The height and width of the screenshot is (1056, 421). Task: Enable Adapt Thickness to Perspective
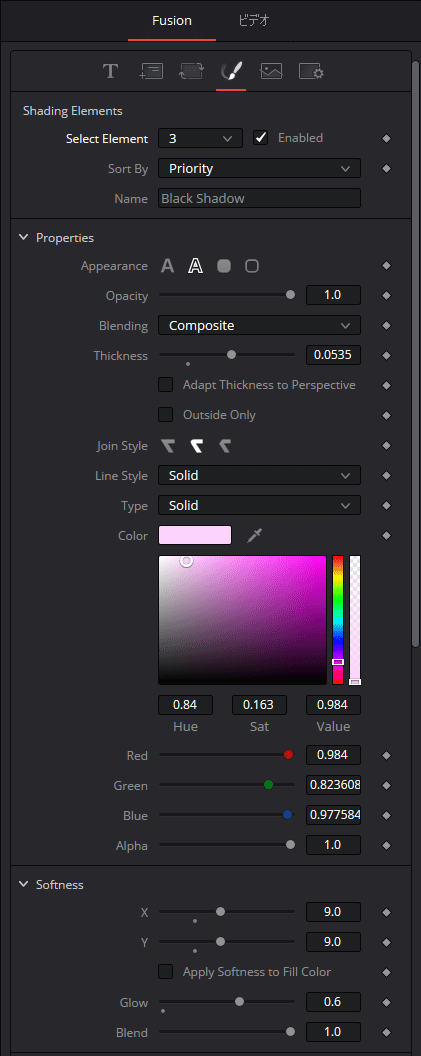click(166, 385)
